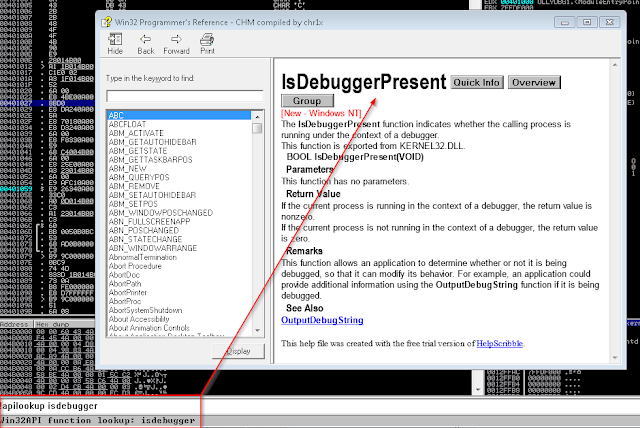
Task: Click keyword list scroll down arrow
Action: click(257, 330)
